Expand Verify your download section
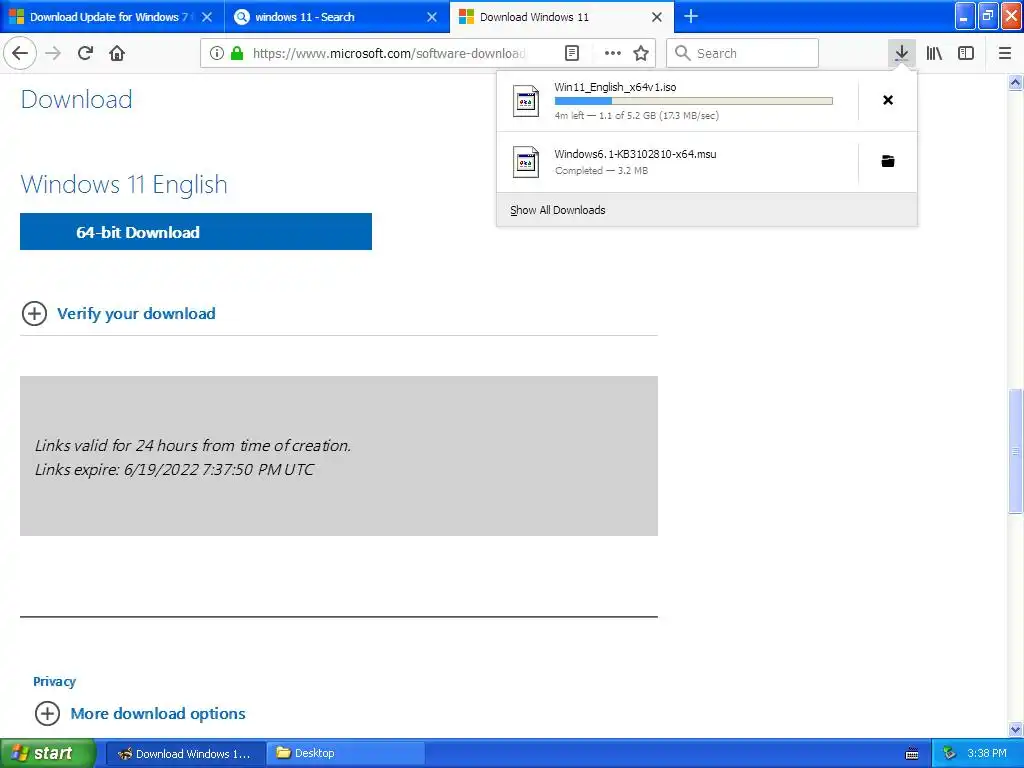 (118, 313)
